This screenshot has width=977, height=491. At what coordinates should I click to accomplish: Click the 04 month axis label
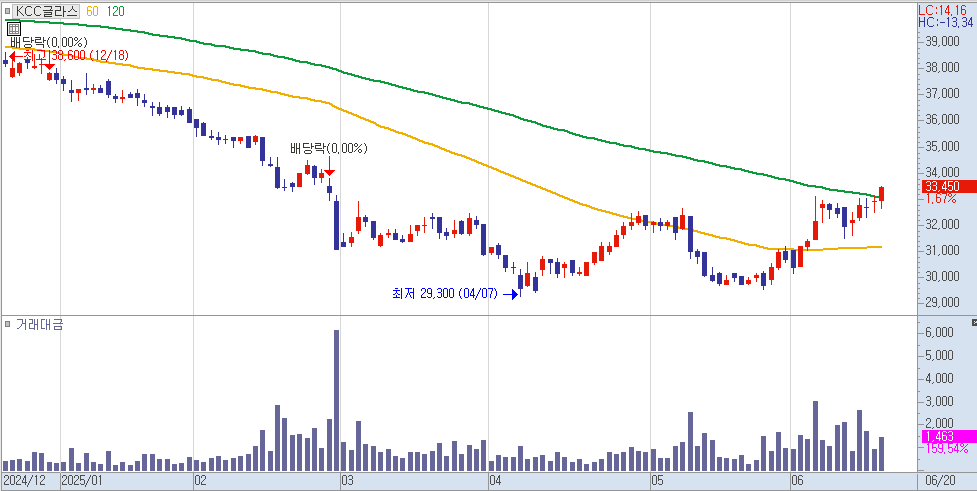495,481
